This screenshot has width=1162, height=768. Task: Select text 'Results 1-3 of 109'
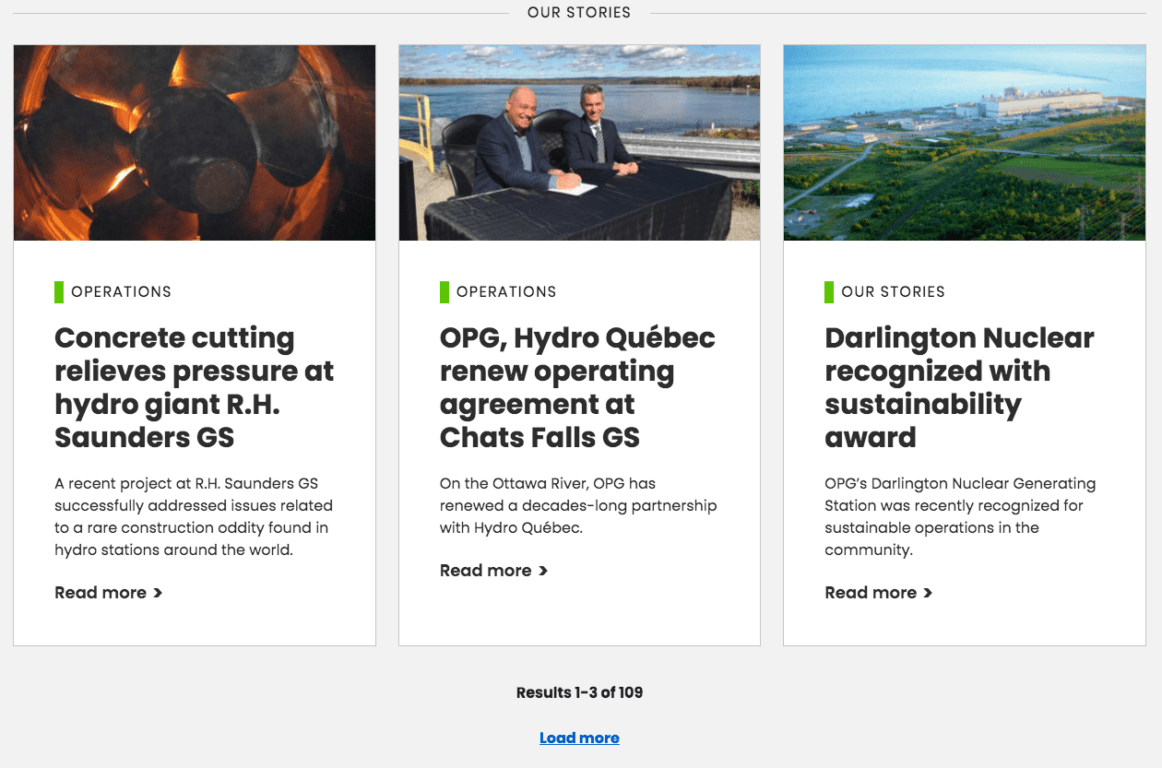580,692
